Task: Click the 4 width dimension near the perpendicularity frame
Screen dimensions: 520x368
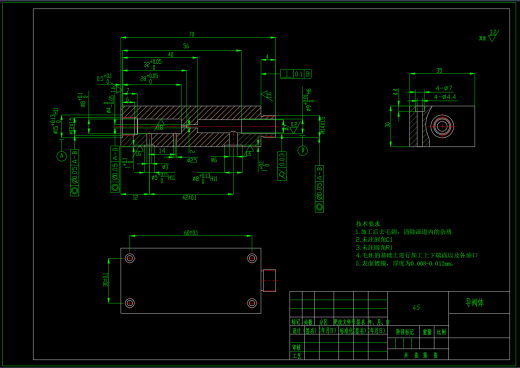Action: tap(267, 57)
